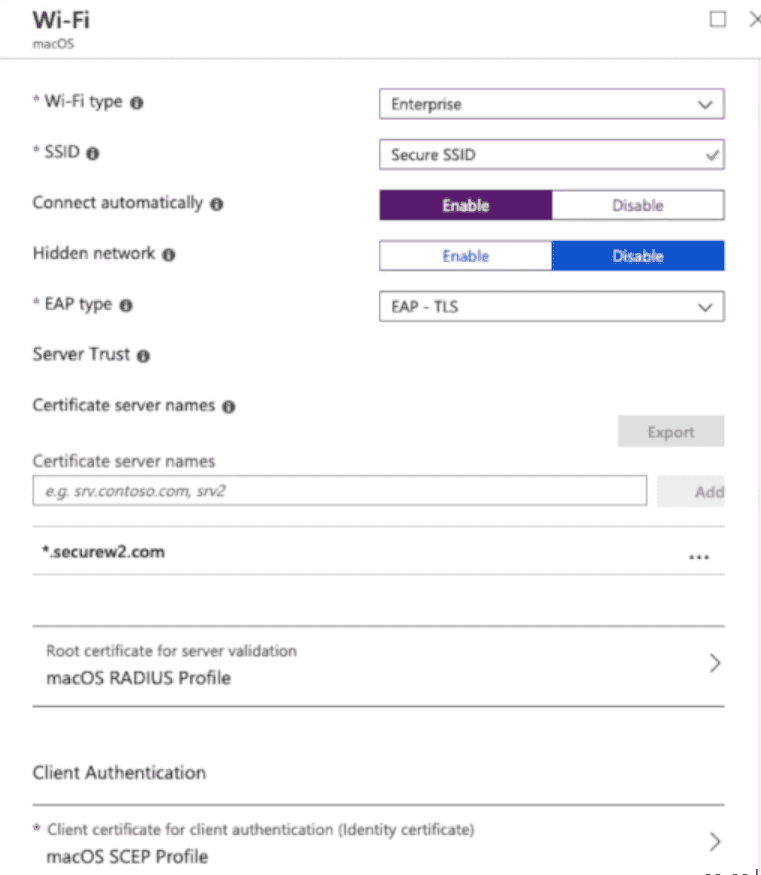Open the macOS SCEP Profile client certificate
Screen dimensions: 761x875
point(378,843)
